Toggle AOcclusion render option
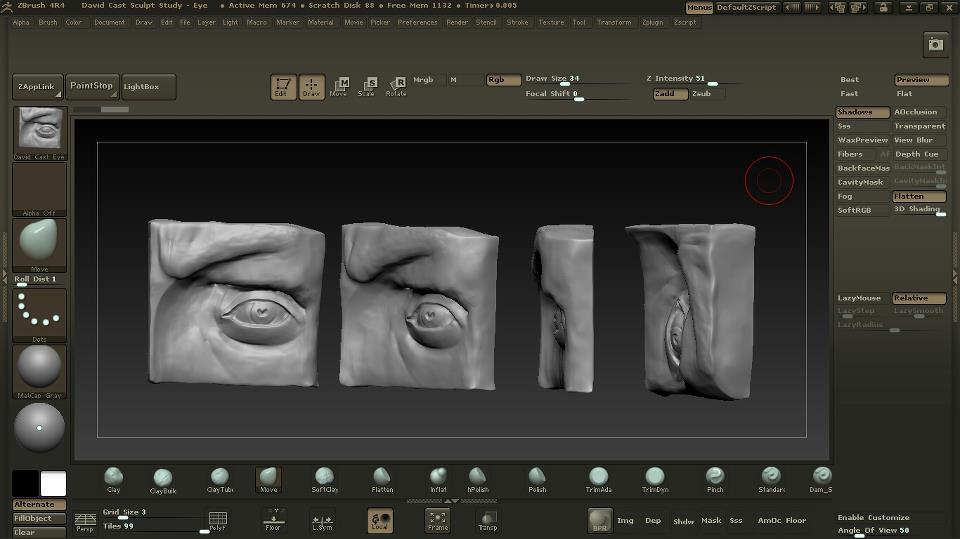The width and height of the screenshot is (960, 539). point(919,112)
